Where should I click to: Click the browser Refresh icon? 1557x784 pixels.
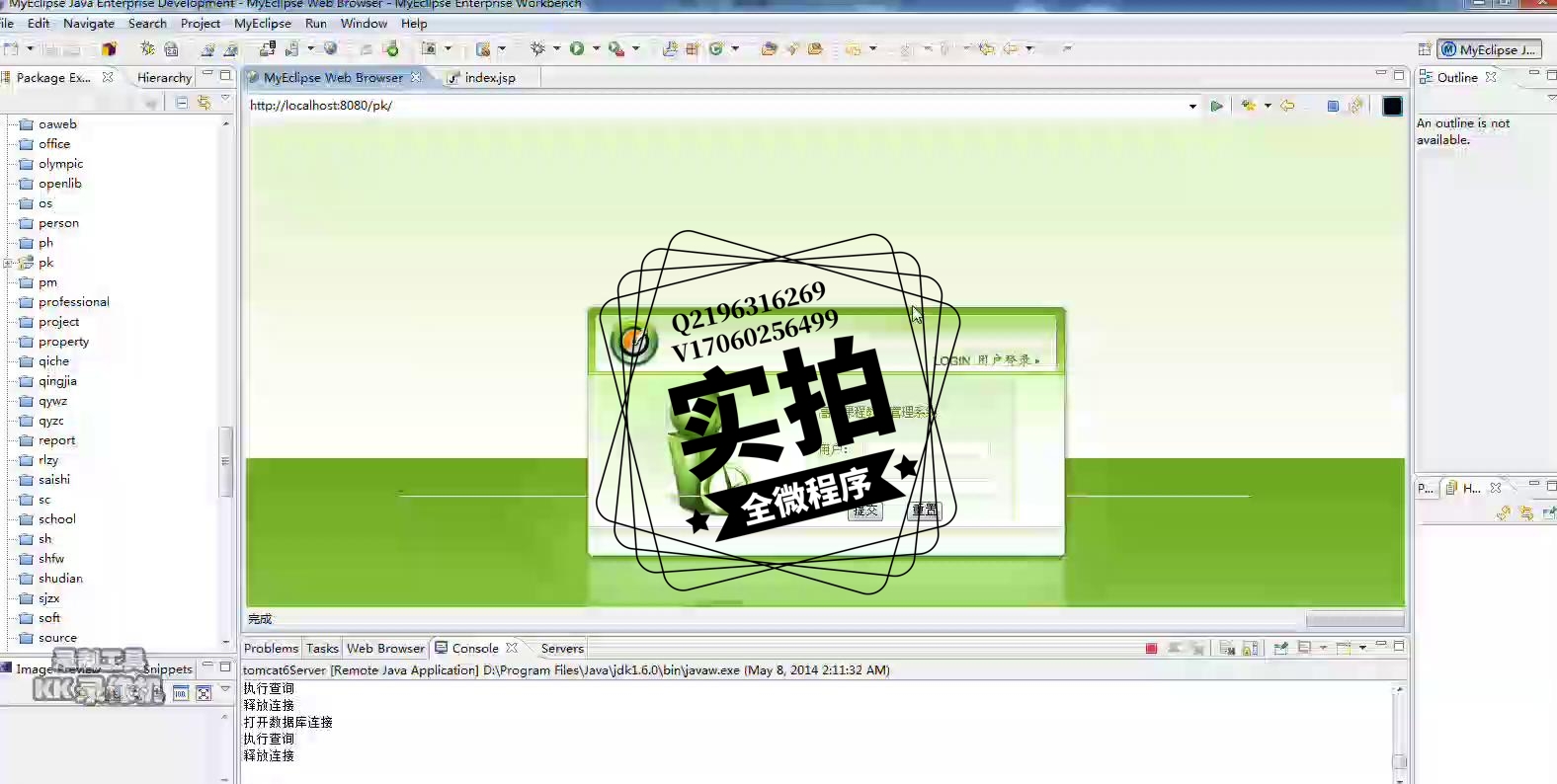tap(1355, 106)
